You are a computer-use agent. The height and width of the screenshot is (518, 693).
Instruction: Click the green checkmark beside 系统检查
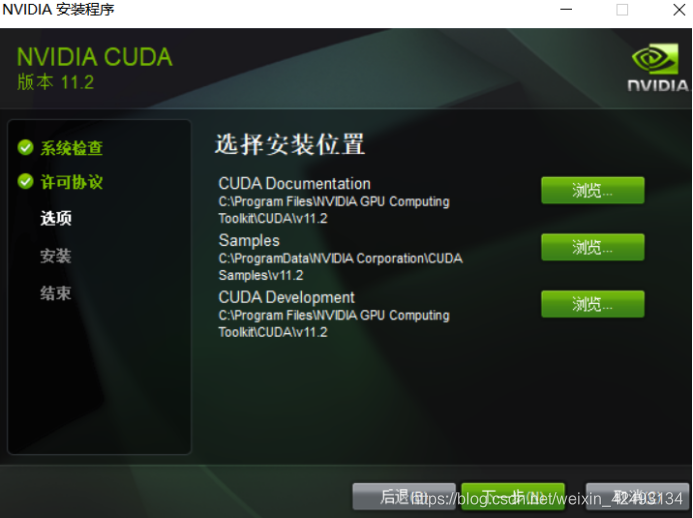coord(26,148)
